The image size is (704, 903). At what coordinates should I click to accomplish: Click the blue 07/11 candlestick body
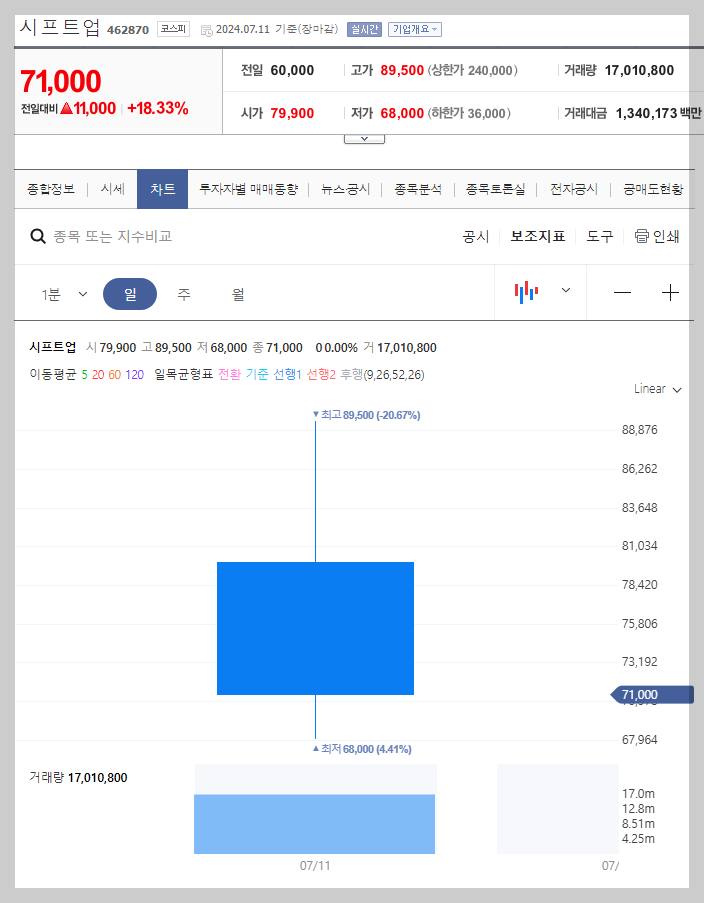(x=315, y=628)
